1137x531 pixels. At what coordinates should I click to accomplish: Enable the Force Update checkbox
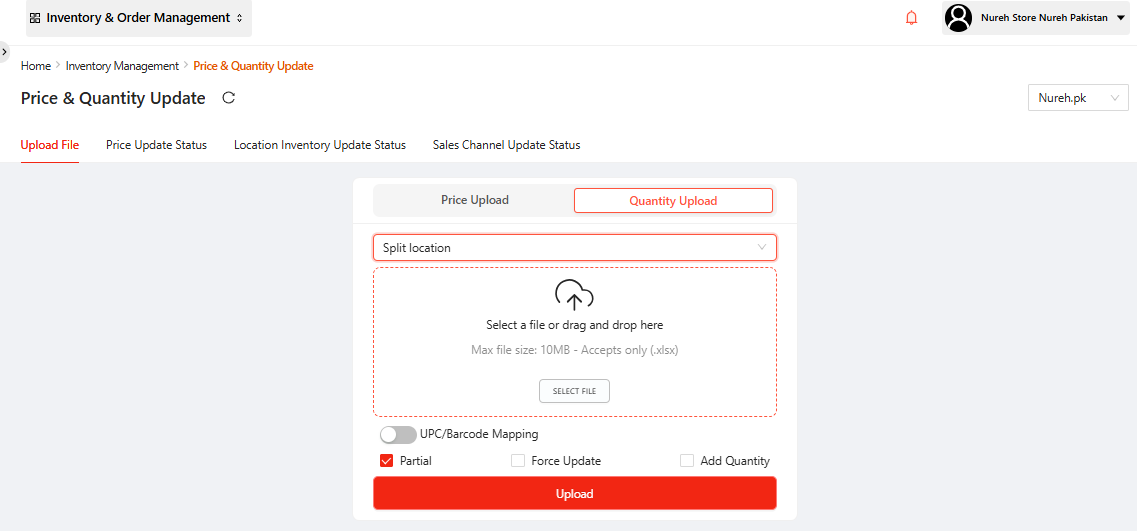click(518, 461)
